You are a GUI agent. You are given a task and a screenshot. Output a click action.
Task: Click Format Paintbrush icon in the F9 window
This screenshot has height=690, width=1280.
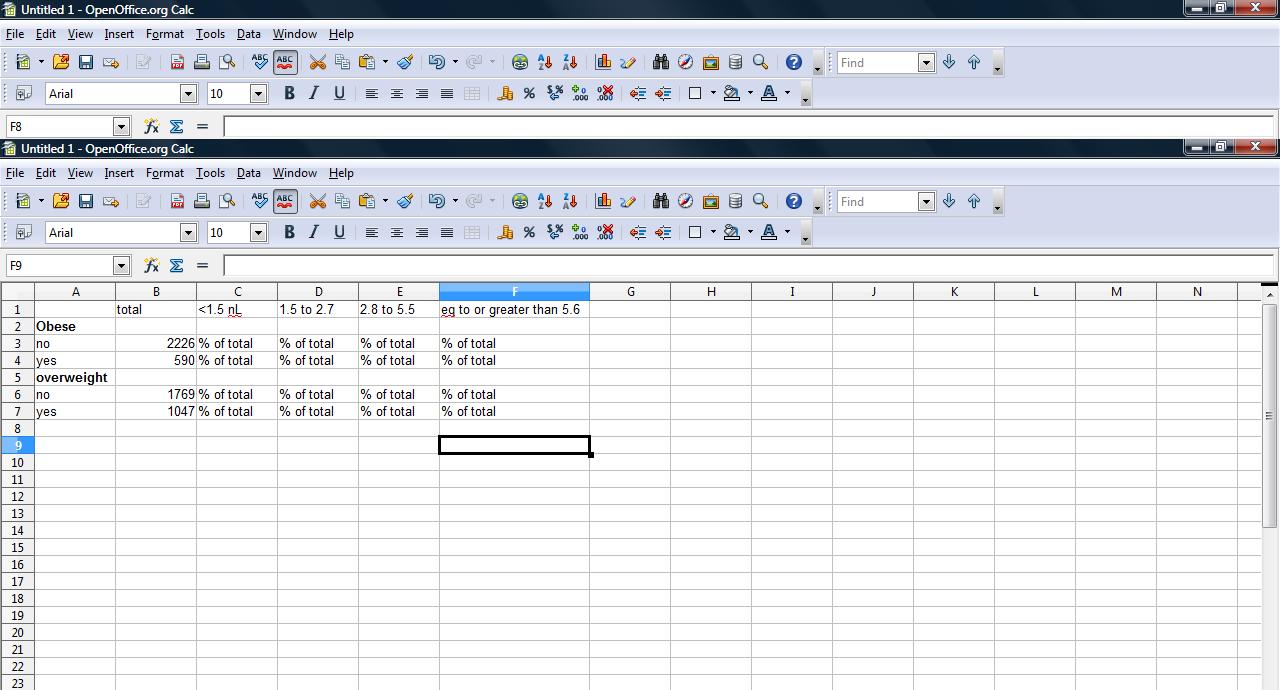[405, 201]
